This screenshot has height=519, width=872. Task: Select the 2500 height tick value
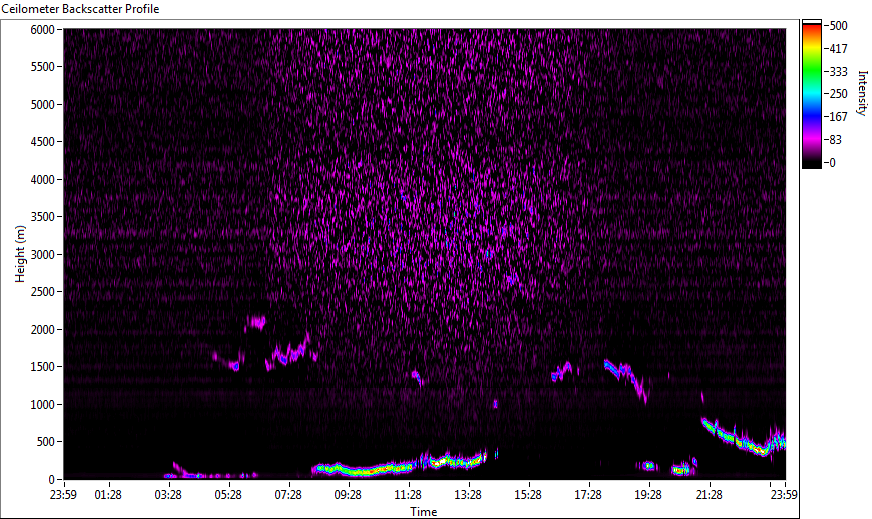pos(42,292)
